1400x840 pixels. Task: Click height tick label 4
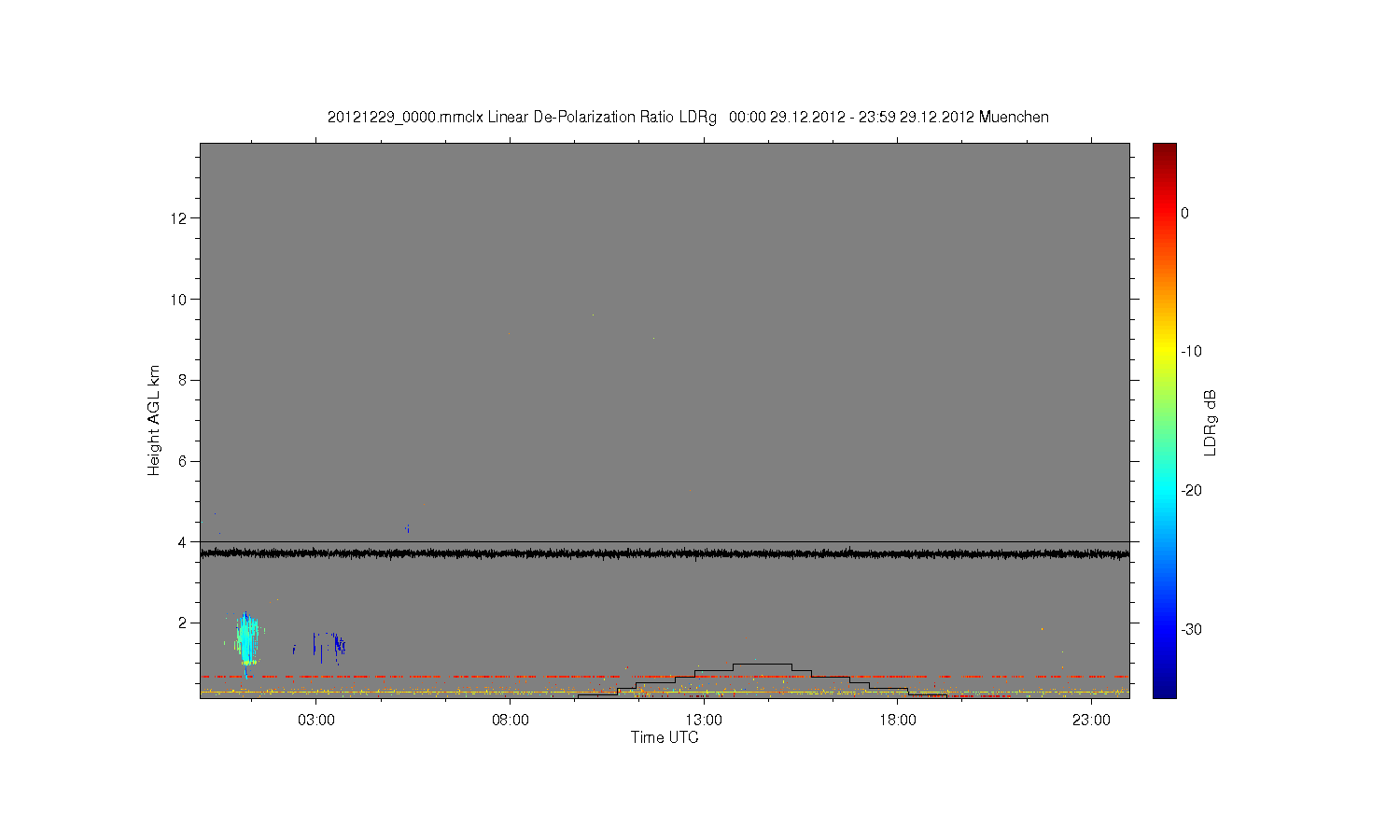[183, 542]
